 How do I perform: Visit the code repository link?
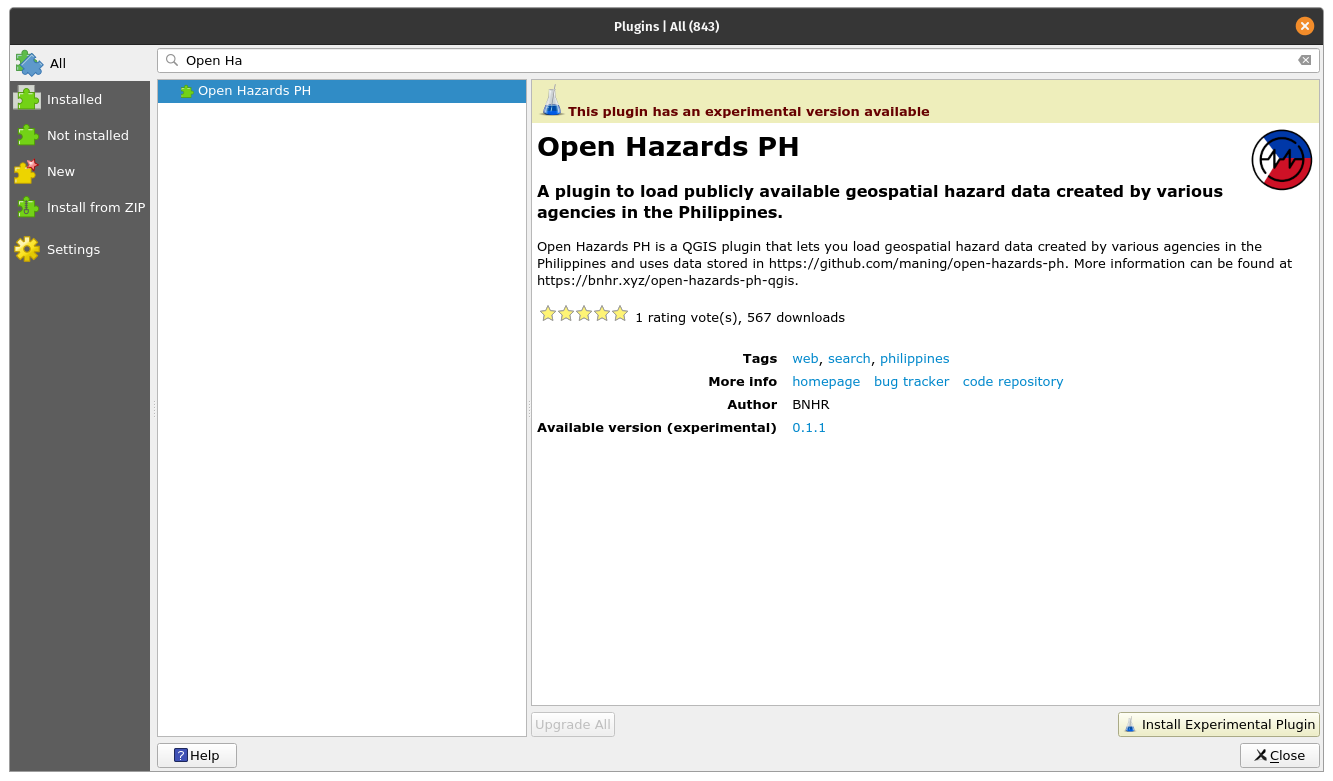click(1012, 382)
